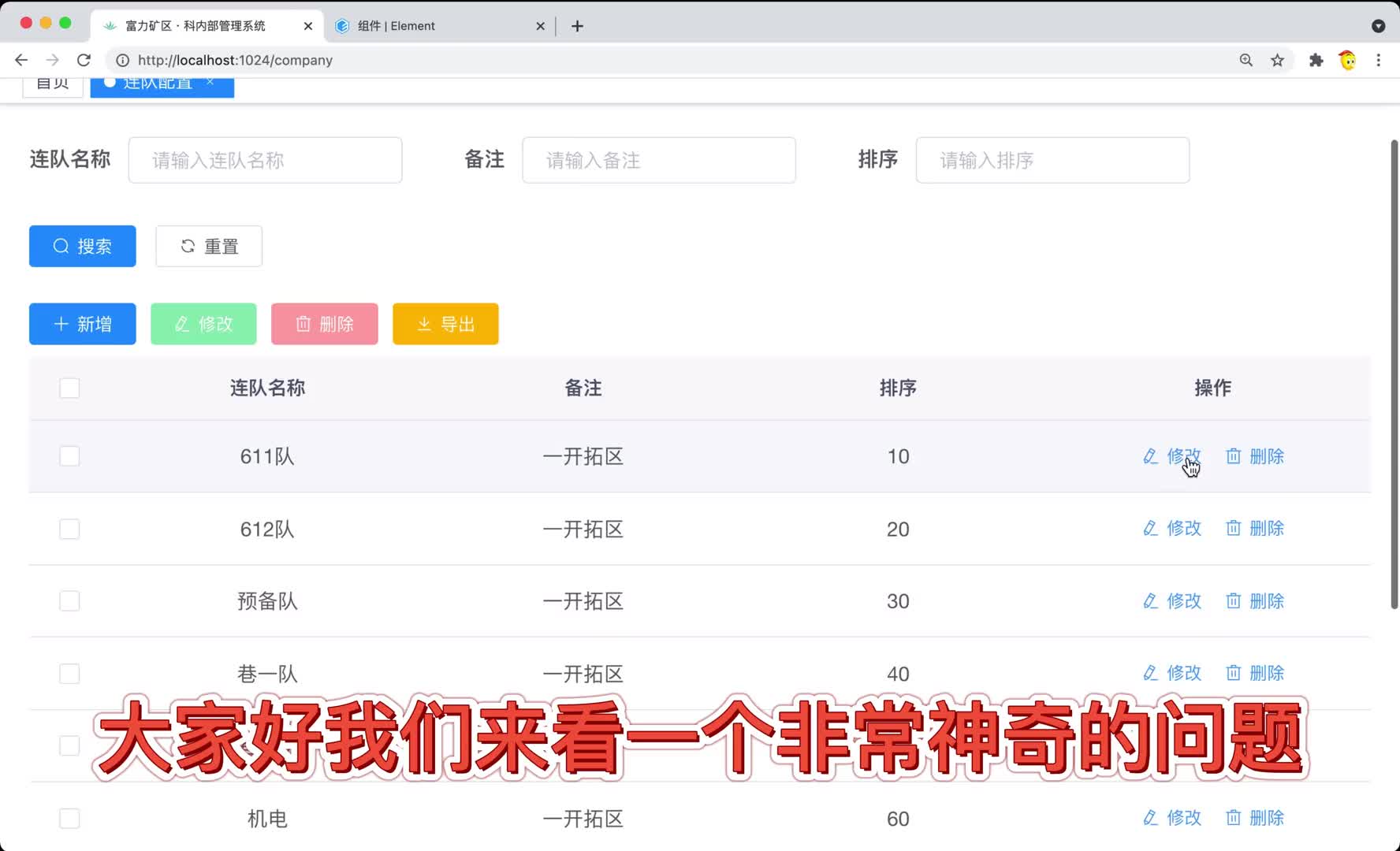The width and height of the screenshot is (1400, 851).
Task: Check the 612队 row checkbox
Action: [x=69, y=529]
